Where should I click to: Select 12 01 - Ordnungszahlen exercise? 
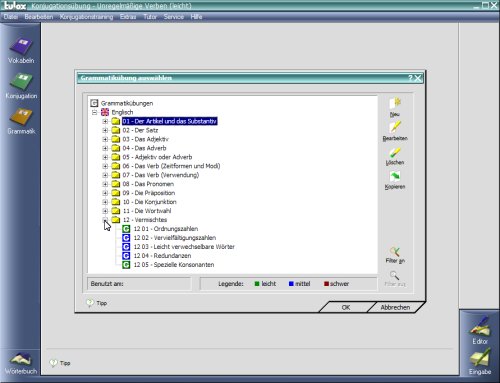click(166, 229)
